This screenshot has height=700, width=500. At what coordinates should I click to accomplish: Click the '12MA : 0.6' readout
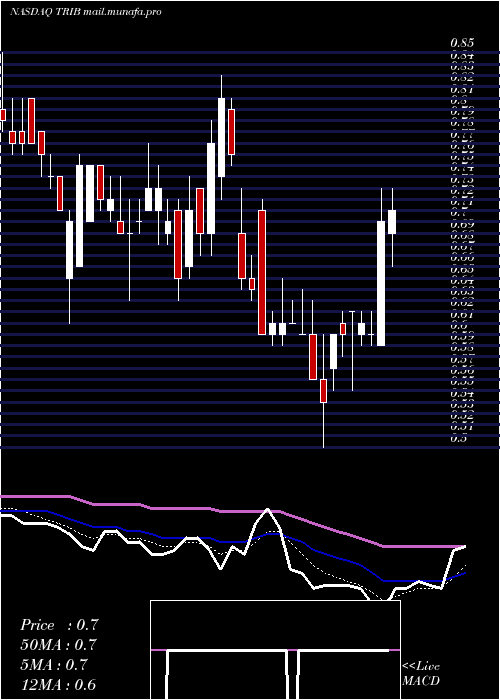[58, 685]
